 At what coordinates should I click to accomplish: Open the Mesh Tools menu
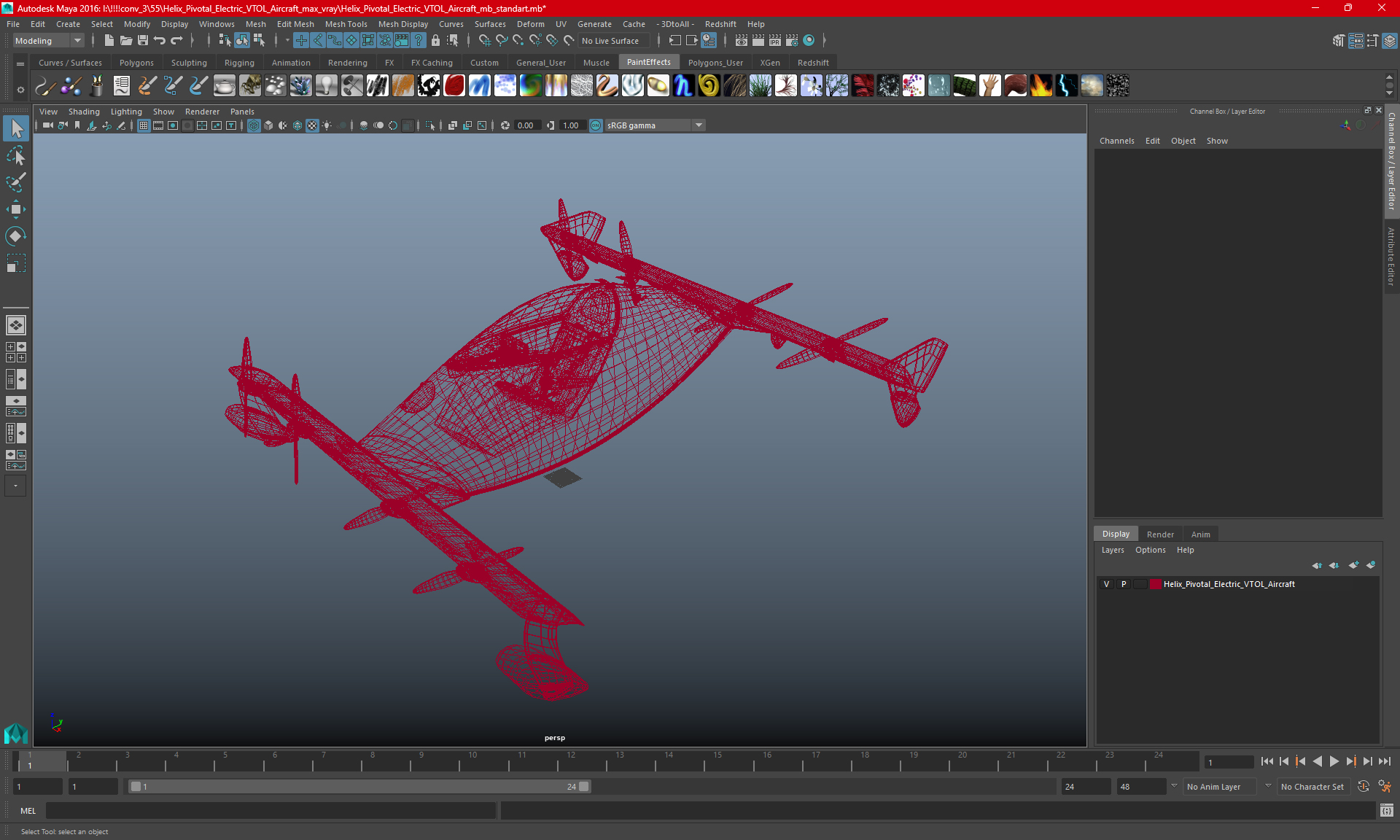tap(346, 24)
